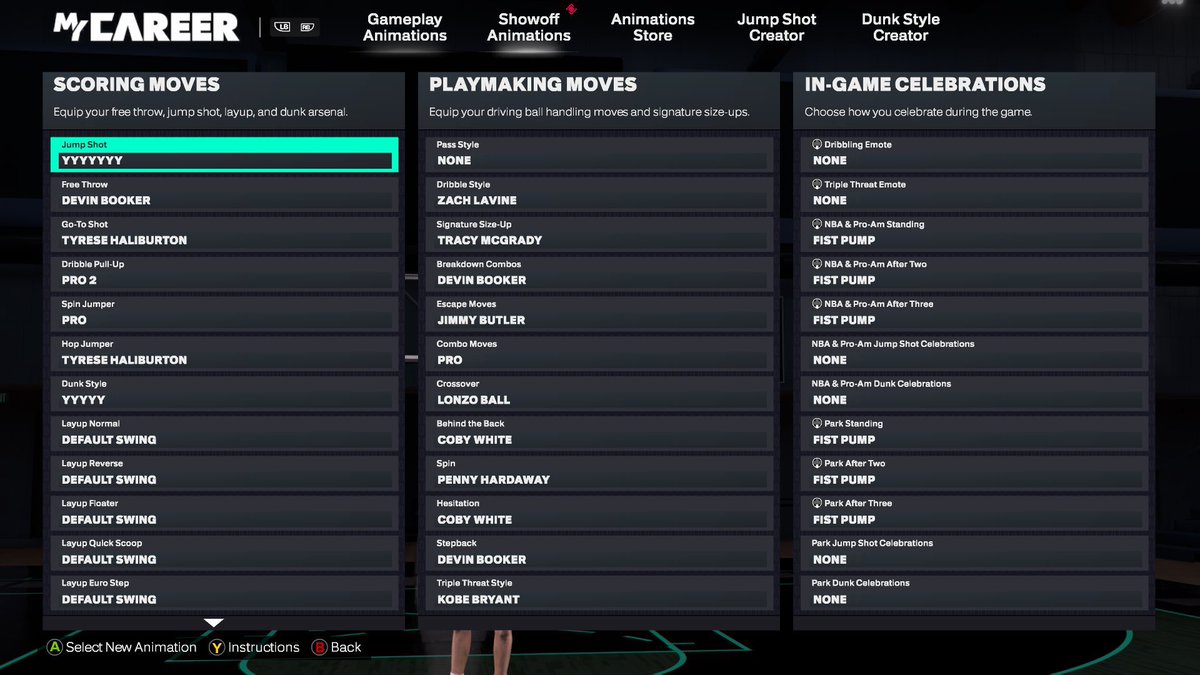Pick the Layup Euro Step slot

(224, 594)
